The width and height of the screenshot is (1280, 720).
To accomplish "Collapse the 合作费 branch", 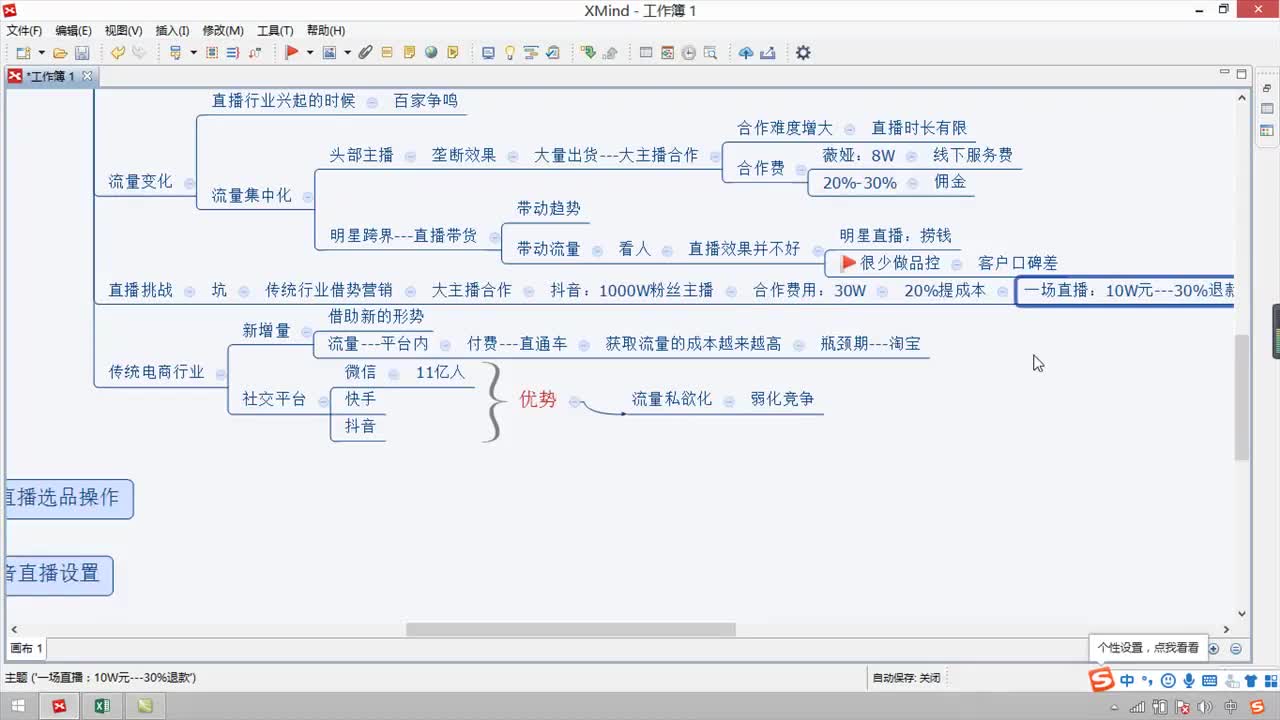I will [801, 169].
